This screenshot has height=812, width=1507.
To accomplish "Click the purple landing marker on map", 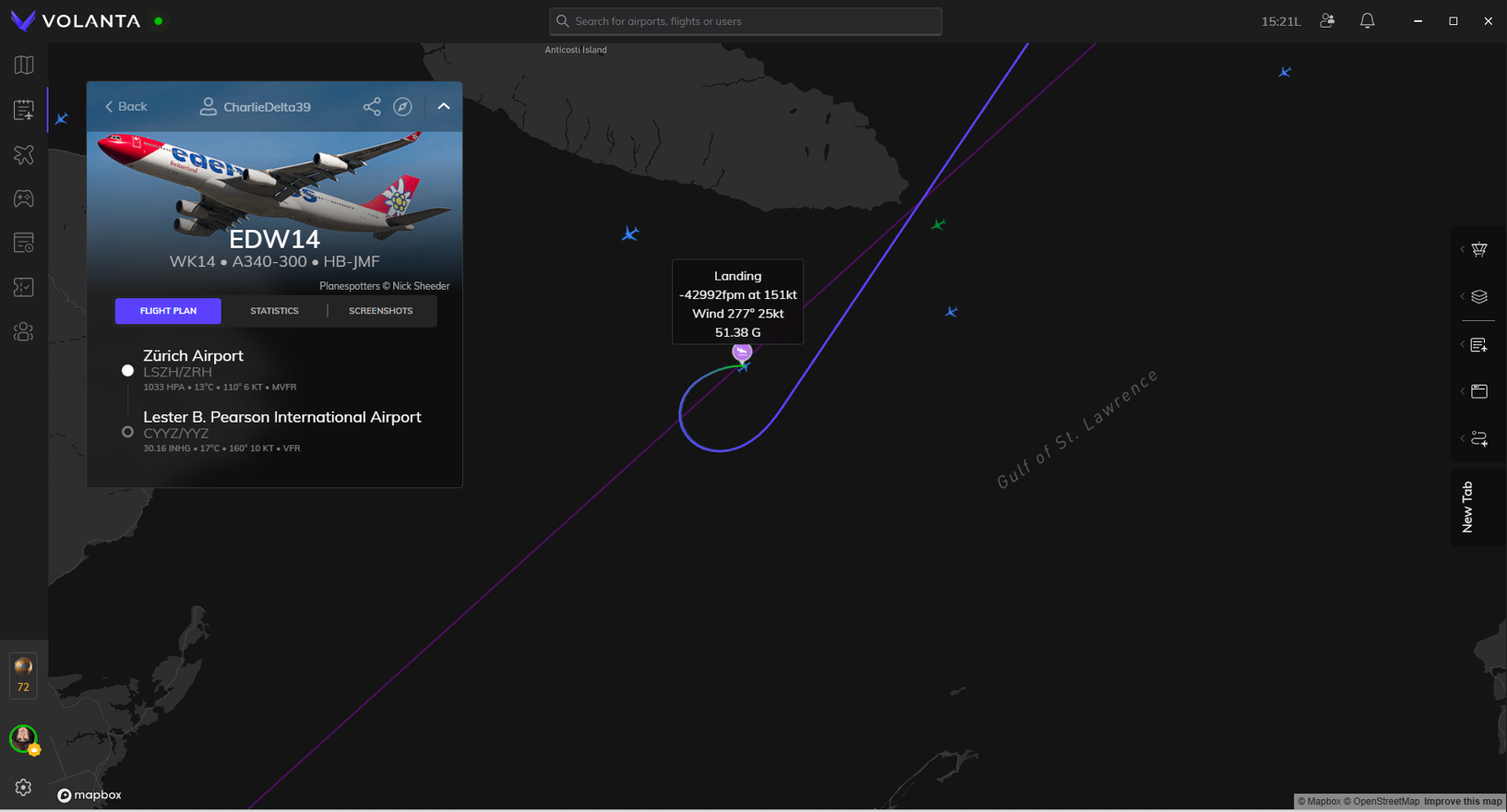I will [x=742, y=352].
